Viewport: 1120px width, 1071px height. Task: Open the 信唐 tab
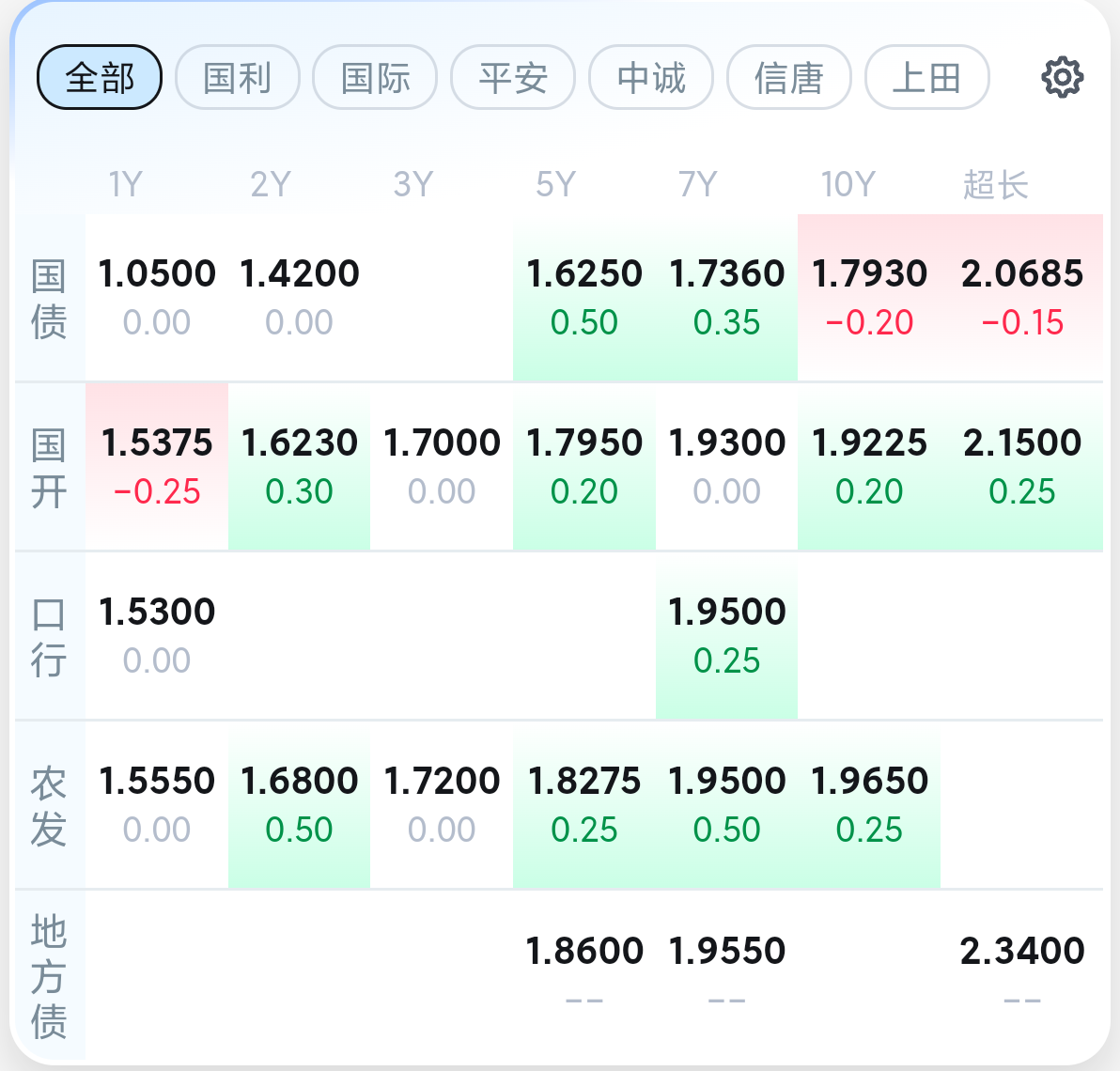(x=789, y=77)
